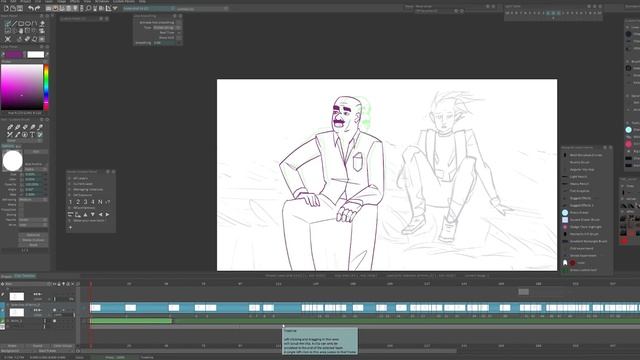Select the light blue round eraser preset icon

click(565, 213)
